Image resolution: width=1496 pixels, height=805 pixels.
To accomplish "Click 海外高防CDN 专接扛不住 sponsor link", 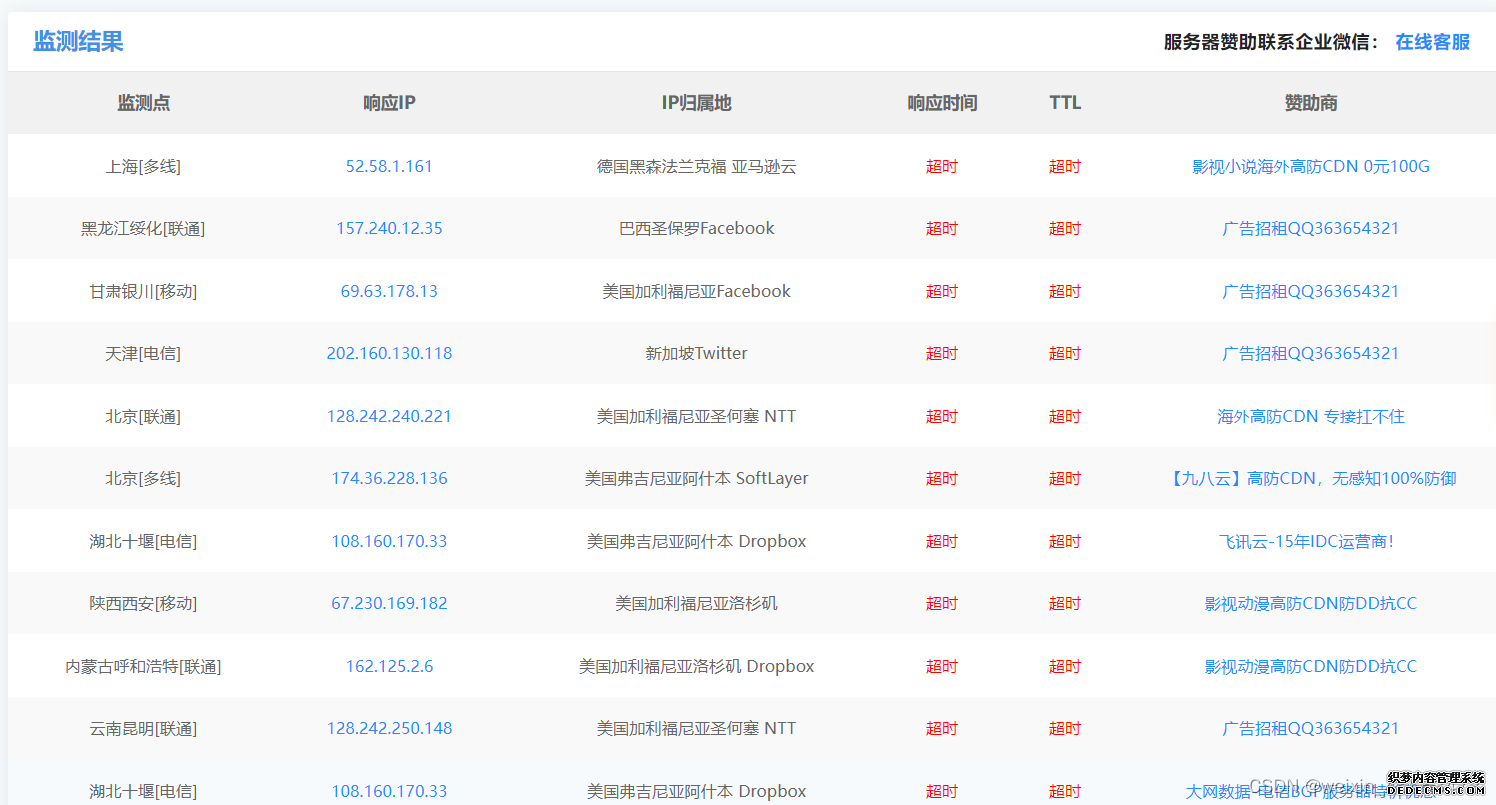I will [1310, 416].
